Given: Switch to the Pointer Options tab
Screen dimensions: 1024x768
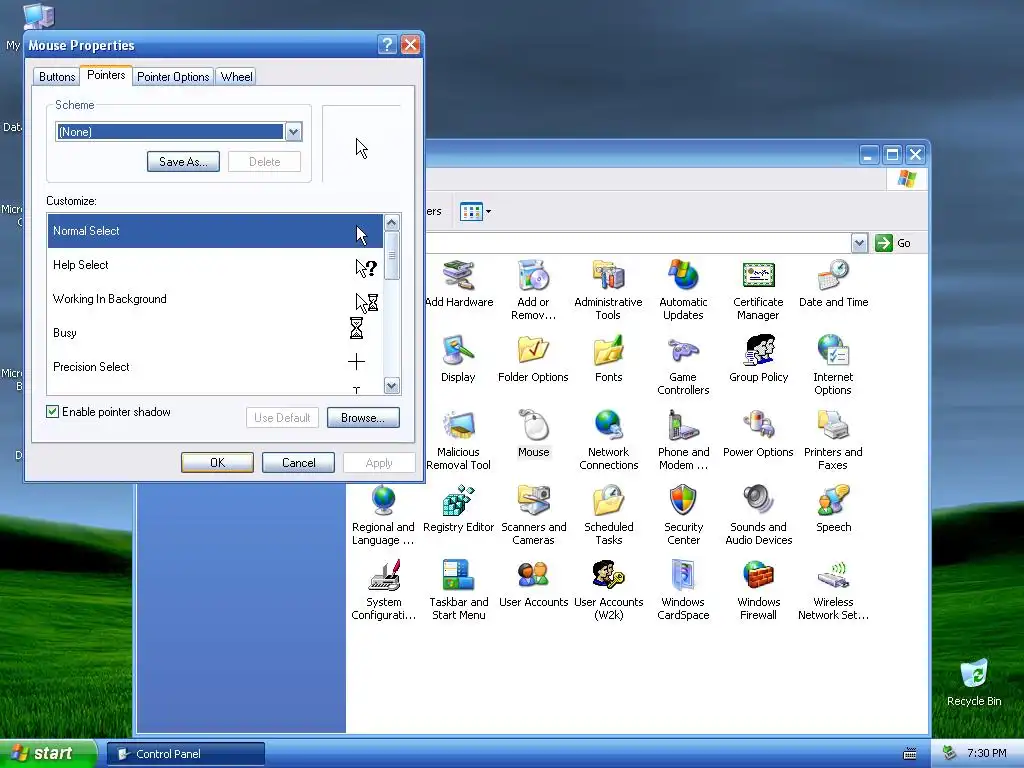Looking at the screenshot, I should (x=173, y=76).
